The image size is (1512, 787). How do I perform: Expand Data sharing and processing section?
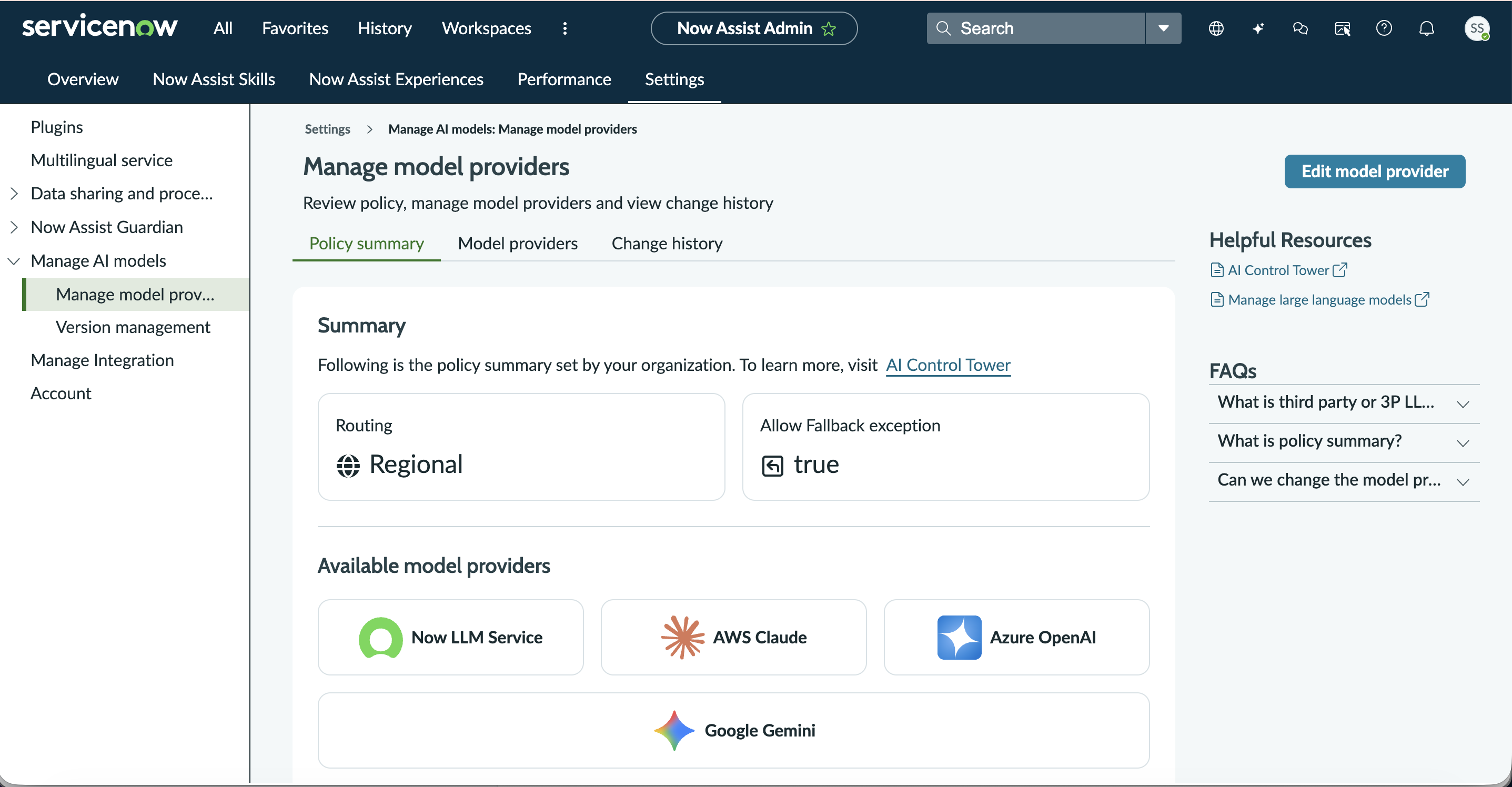click(15, 193)
